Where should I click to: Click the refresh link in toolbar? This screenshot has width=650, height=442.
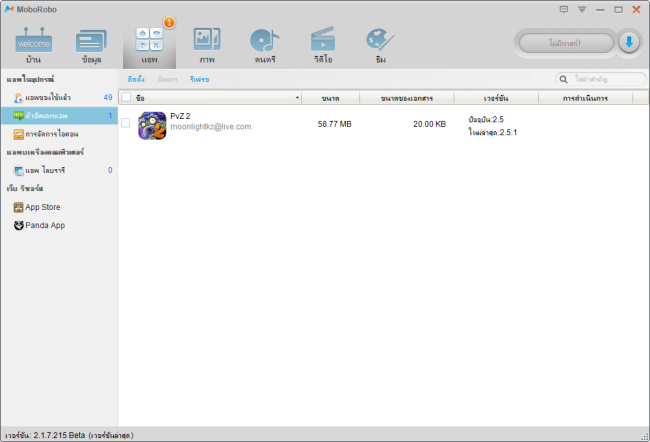199,79
